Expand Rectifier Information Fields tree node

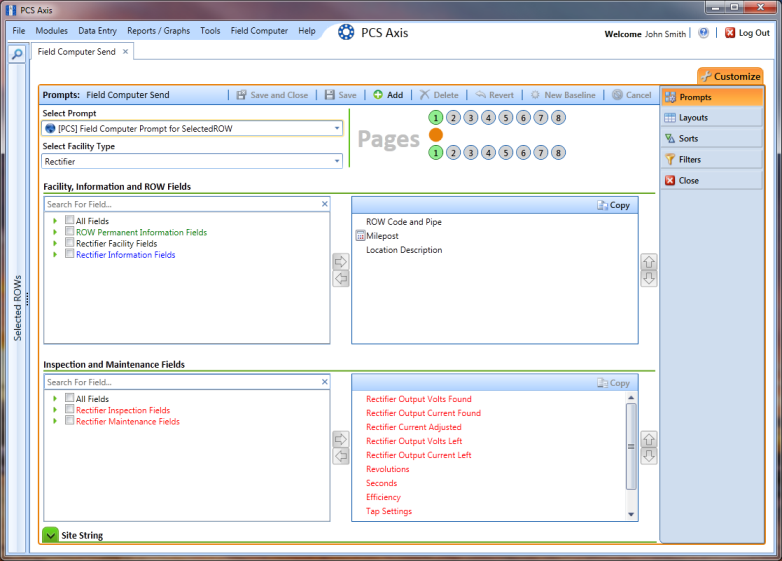pos(55,255)
